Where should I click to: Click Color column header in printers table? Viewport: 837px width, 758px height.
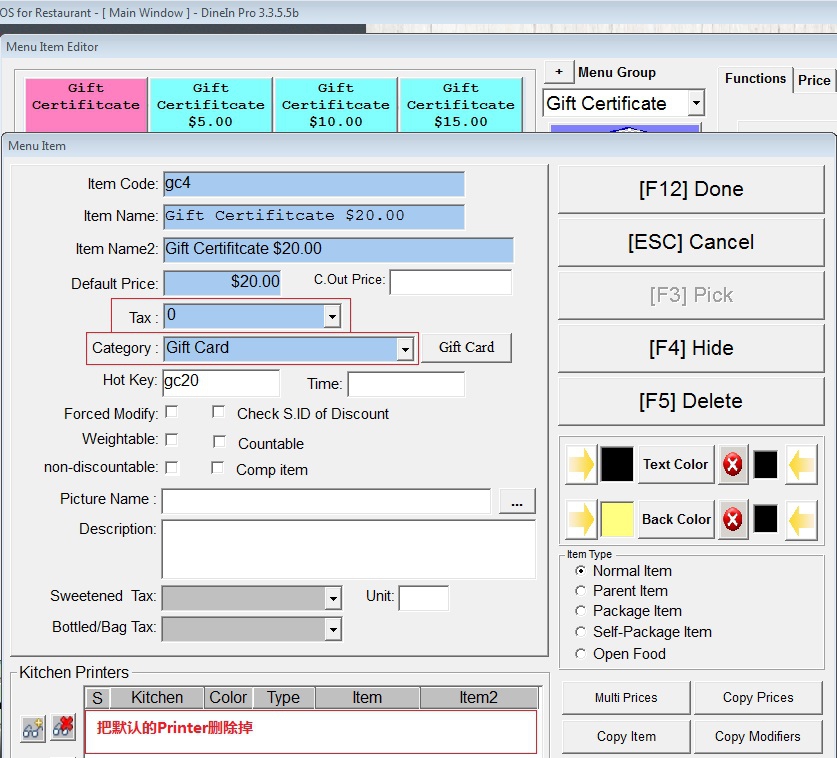click(x=228, y=698)
